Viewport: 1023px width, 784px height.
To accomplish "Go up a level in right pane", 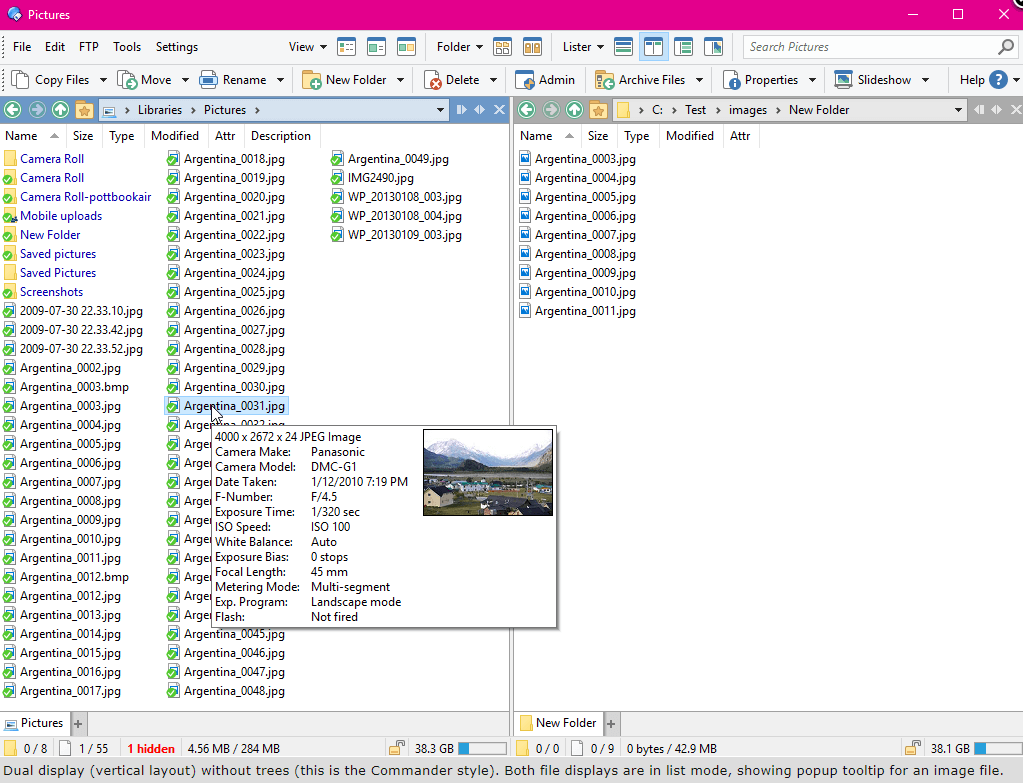I will click(574, 110).
